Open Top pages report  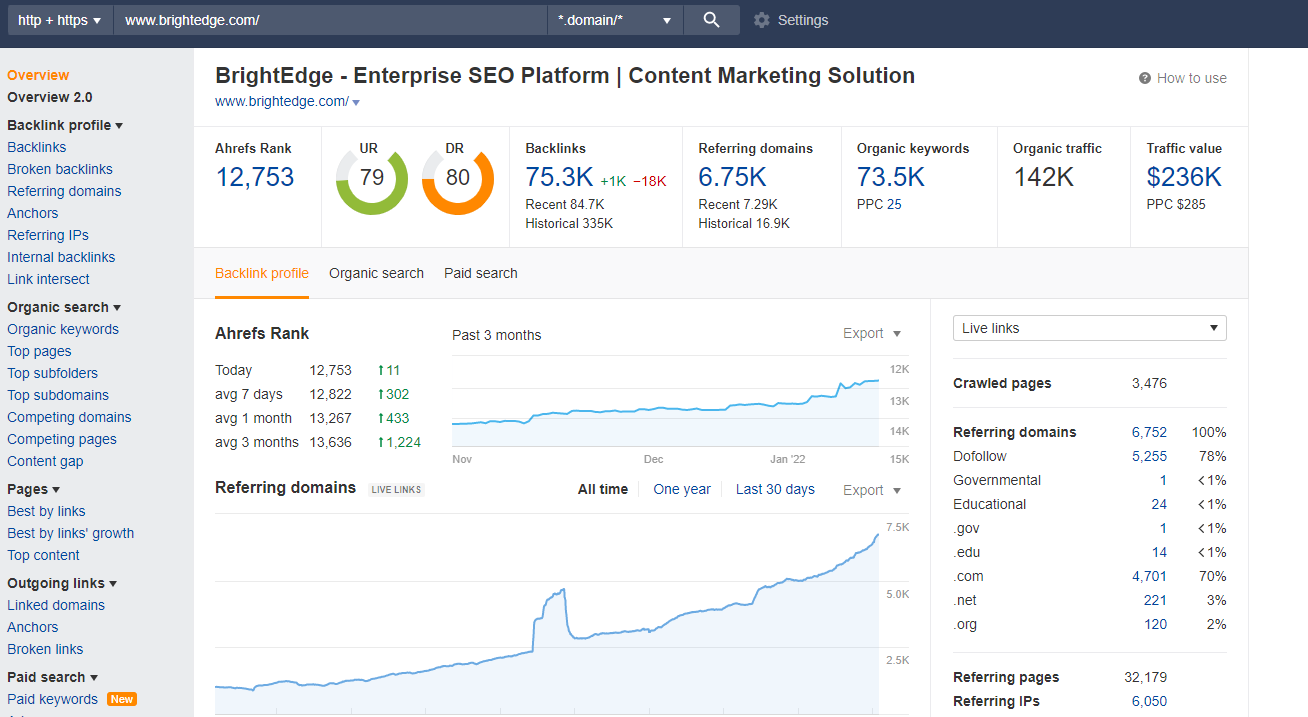coord(39,351)
